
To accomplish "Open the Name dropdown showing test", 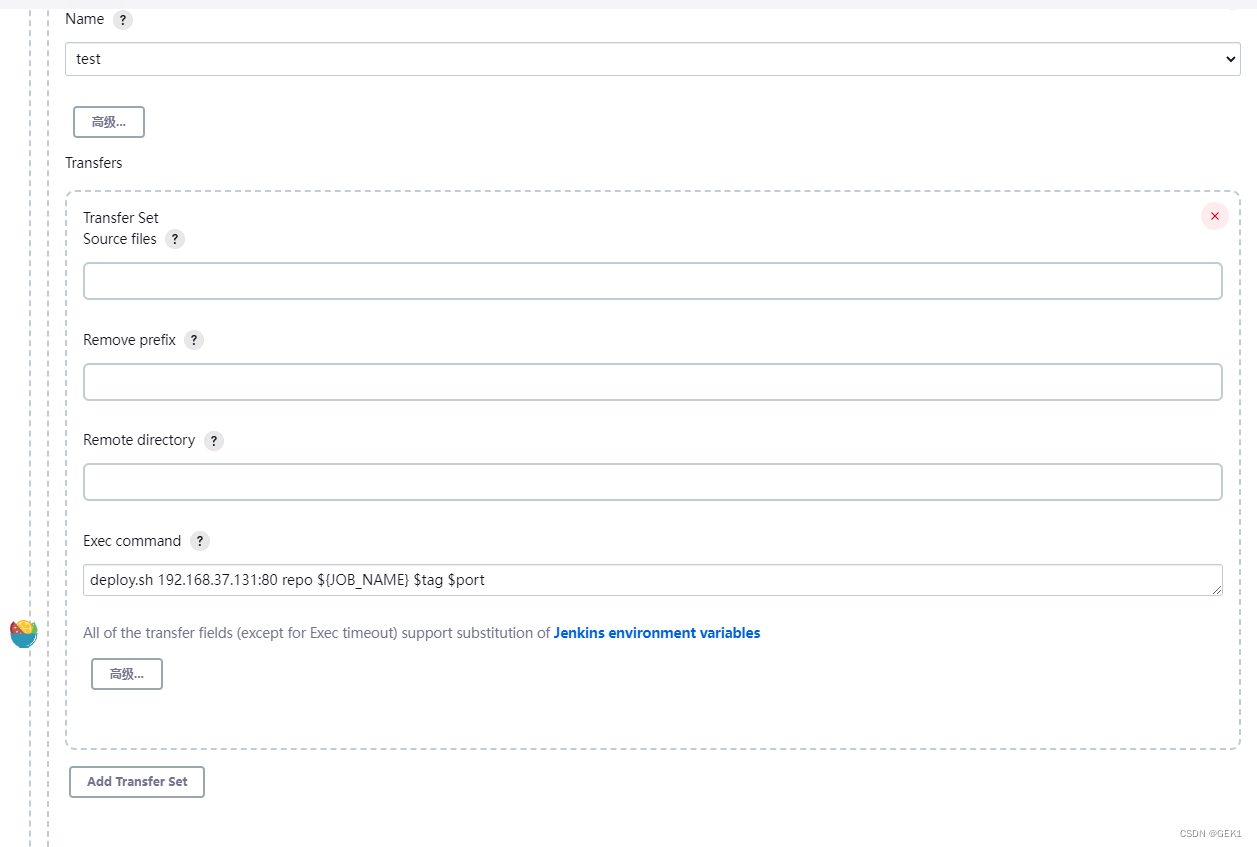I will (x=653, y=59).
